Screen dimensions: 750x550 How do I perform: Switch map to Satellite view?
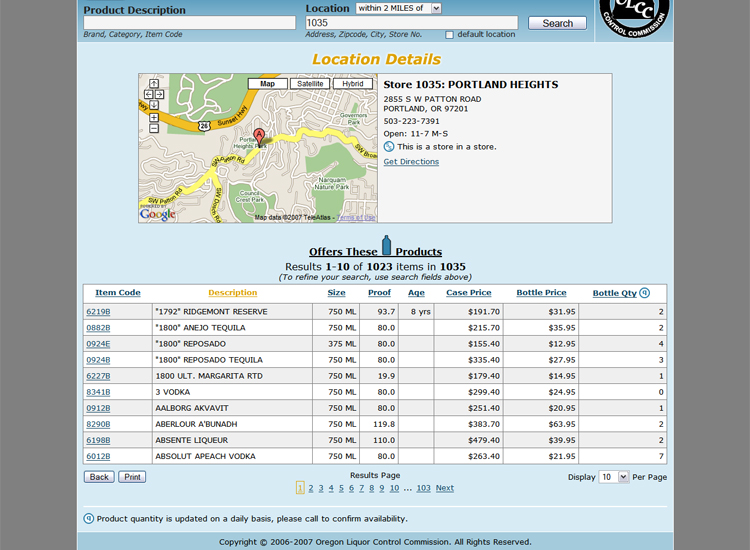pos(310,84)
